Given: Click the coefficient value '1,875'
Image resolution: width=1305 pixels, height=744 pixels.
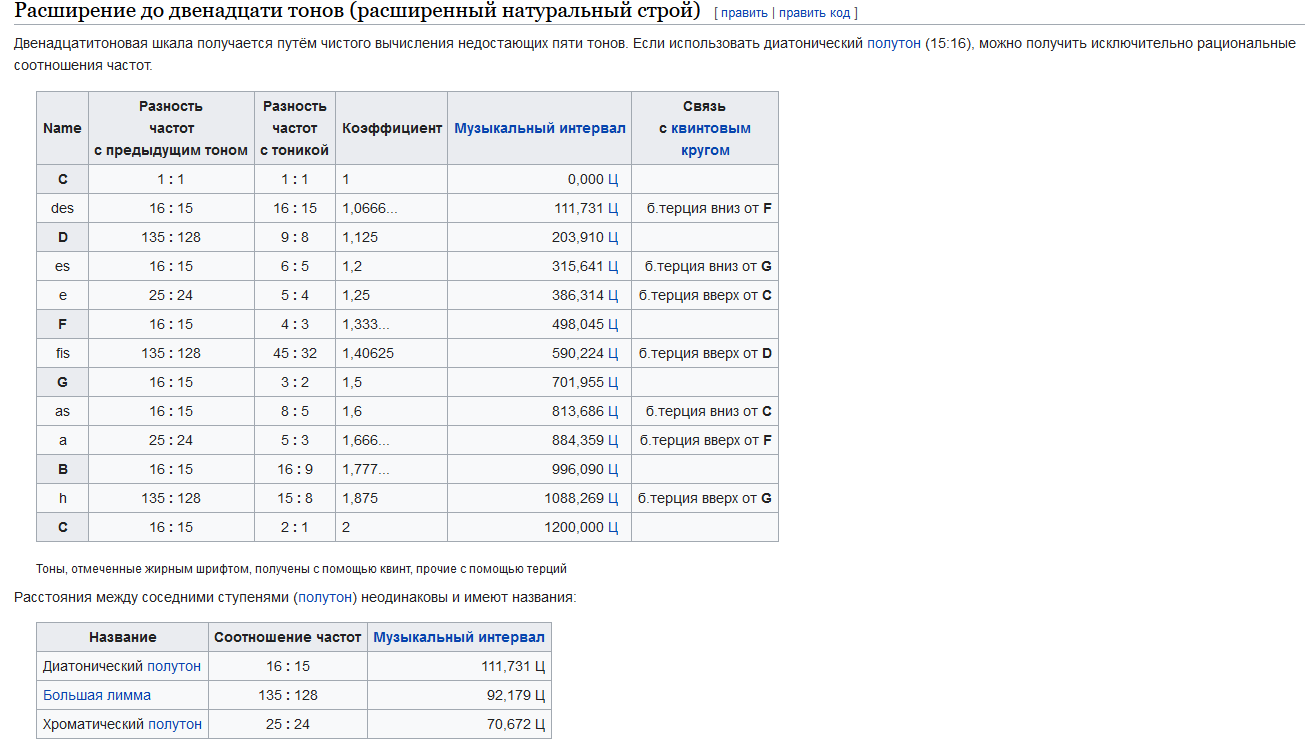Looking at the screenshot, I should [x=360, y=498].
